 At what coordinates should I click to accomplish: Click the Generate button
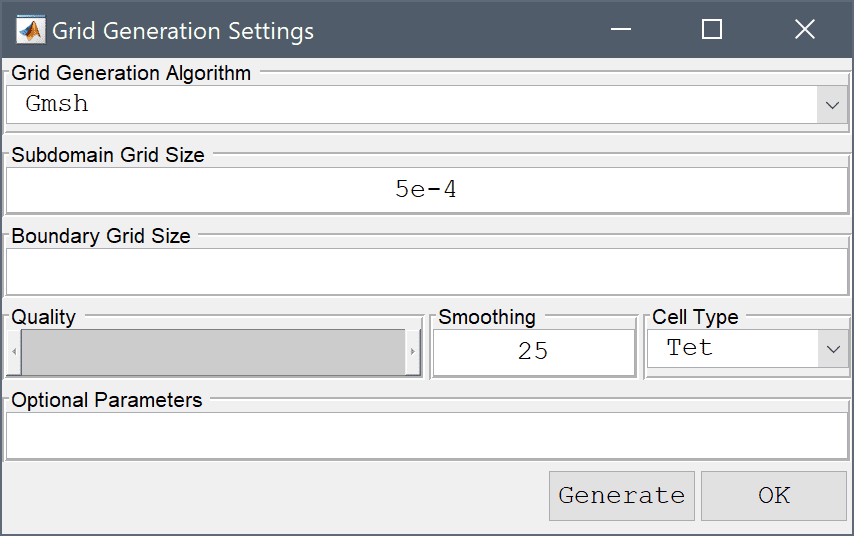tap(621, 496)
